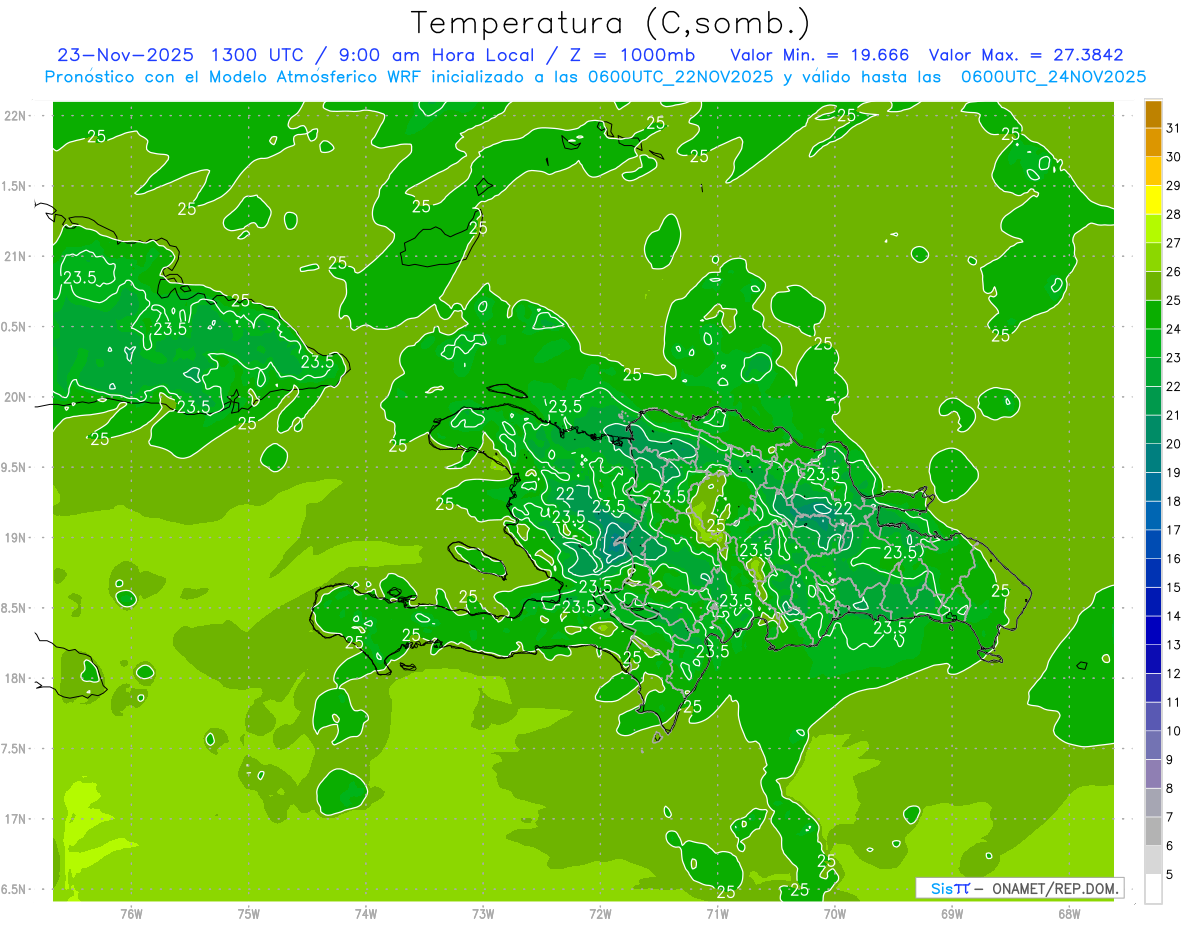Click the 70W longitude axis label

[x=835, y=914]
